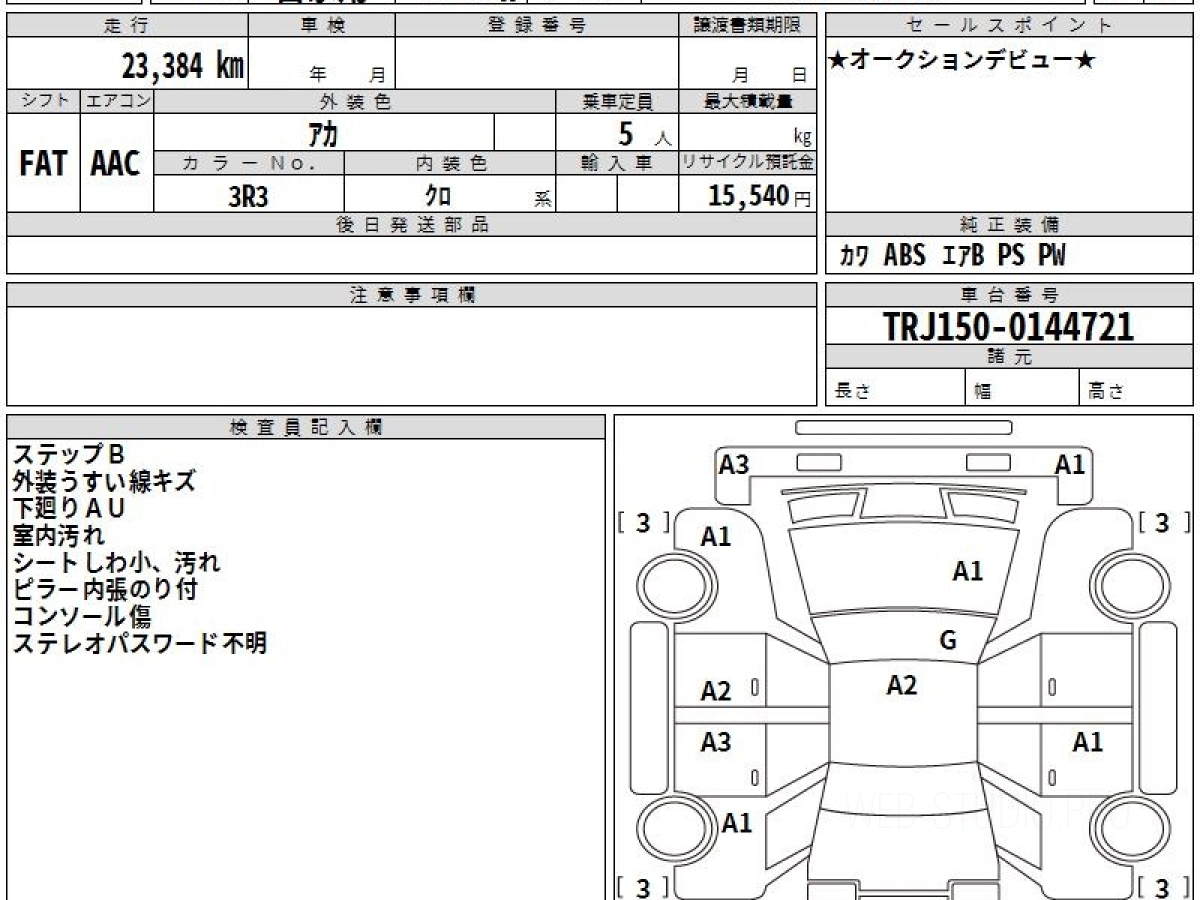Click the セールスポイント header

[1009, 26]
